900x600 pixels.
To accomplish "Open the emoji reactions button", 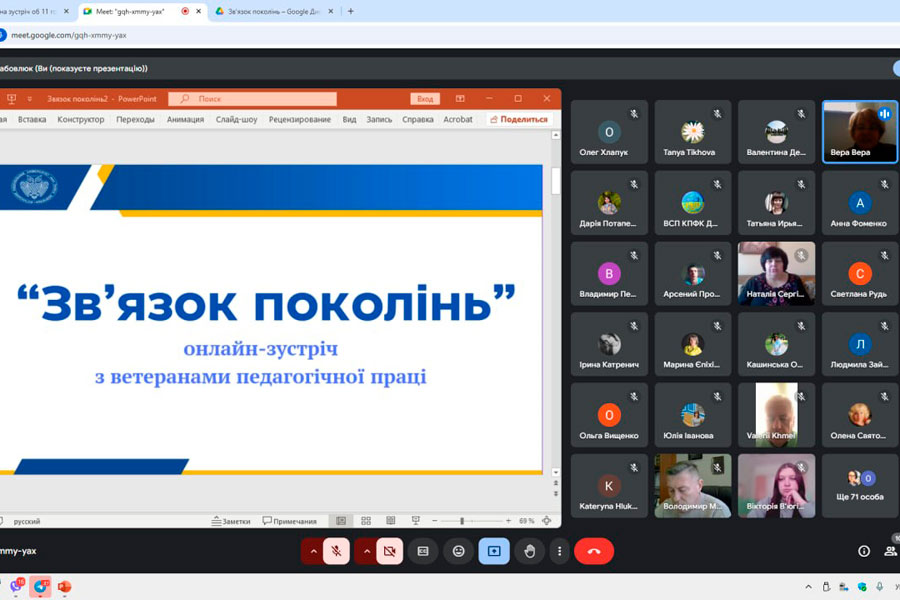I will (x=458, y=551).
